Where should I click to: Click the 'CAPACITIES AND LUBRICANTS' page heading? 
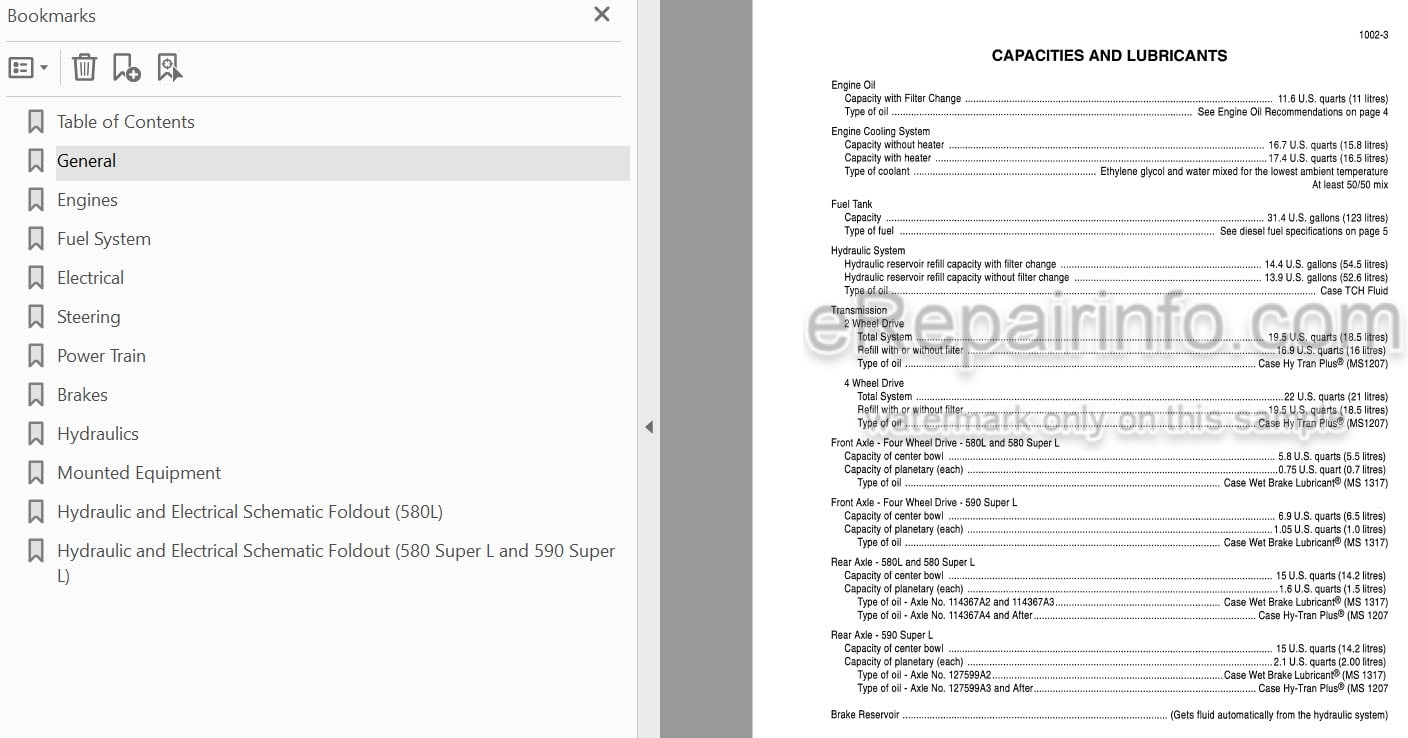click(1109, 56)
